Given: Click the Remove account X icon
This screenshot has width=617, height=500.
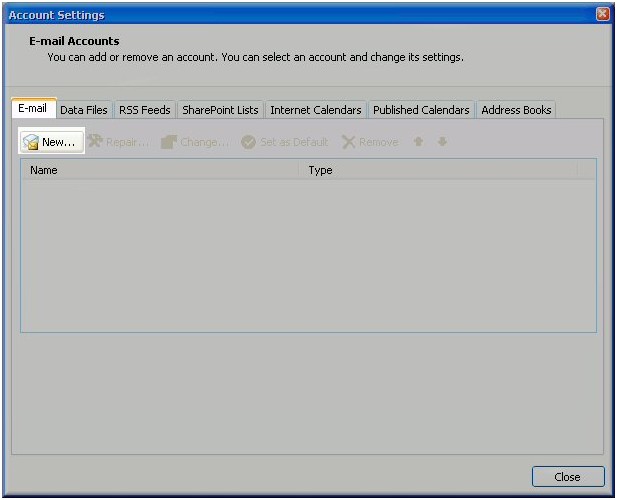Looking at the screenshot, I should [x=348, y=142].
